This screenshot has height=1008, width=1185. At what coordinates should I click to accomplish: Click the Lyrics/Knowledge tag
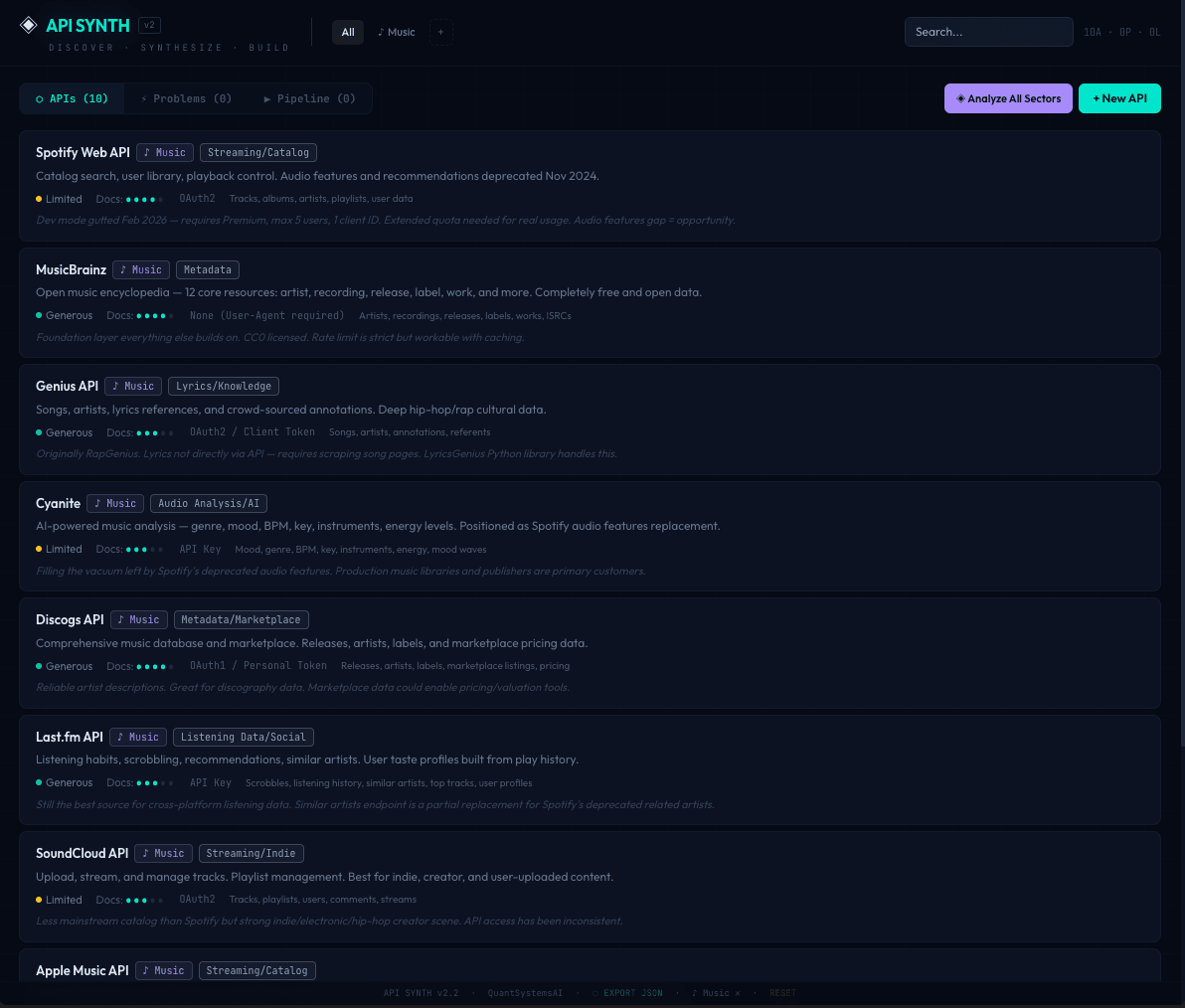[224, 386]
